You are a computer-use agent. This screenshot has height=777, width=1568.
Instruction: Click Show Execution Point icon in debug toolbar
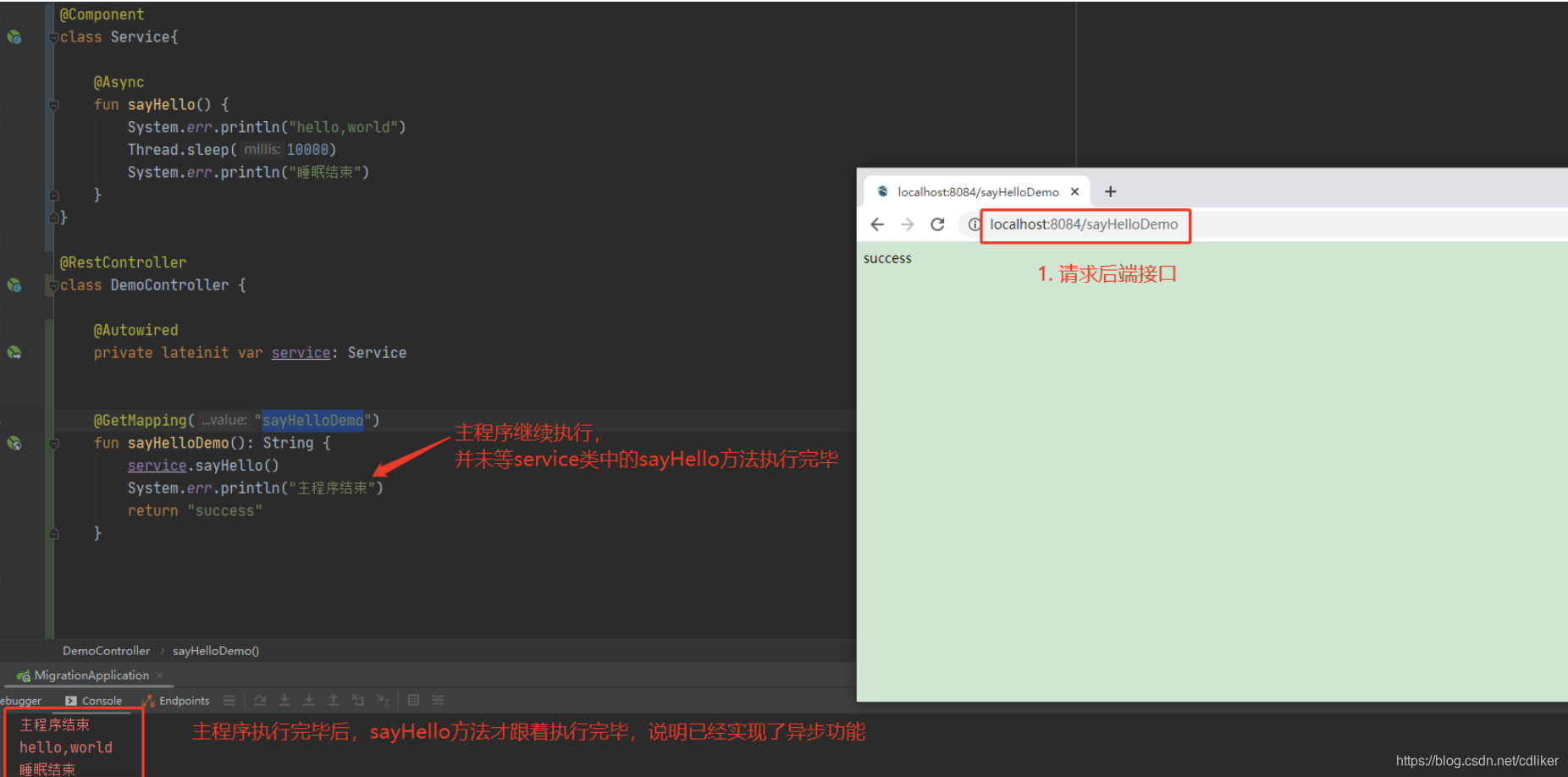pyautogui.click(x=229, y=700)
